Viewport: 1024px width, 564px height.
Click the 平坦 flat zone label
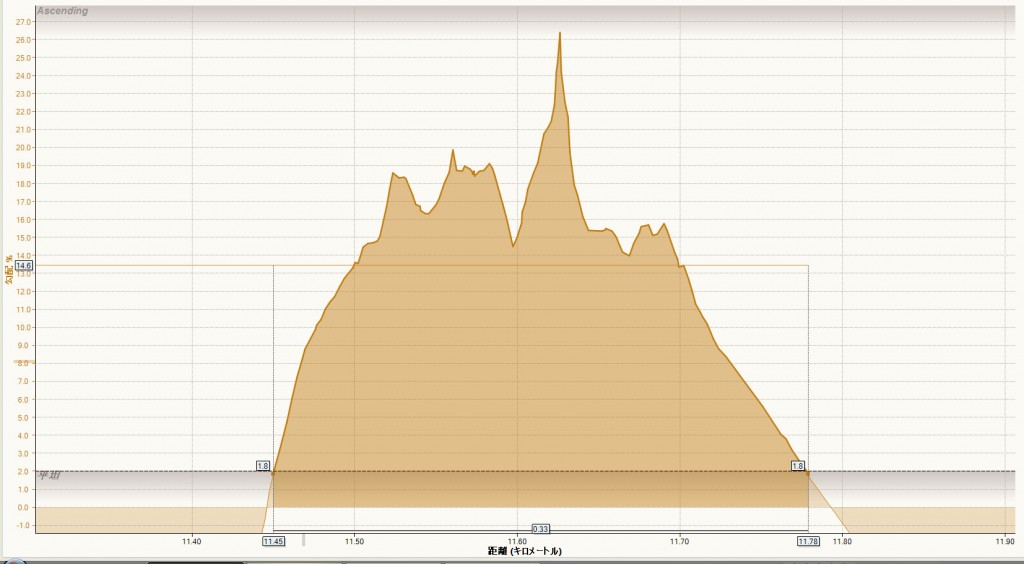pyautogui.click(x=50, y=476)
